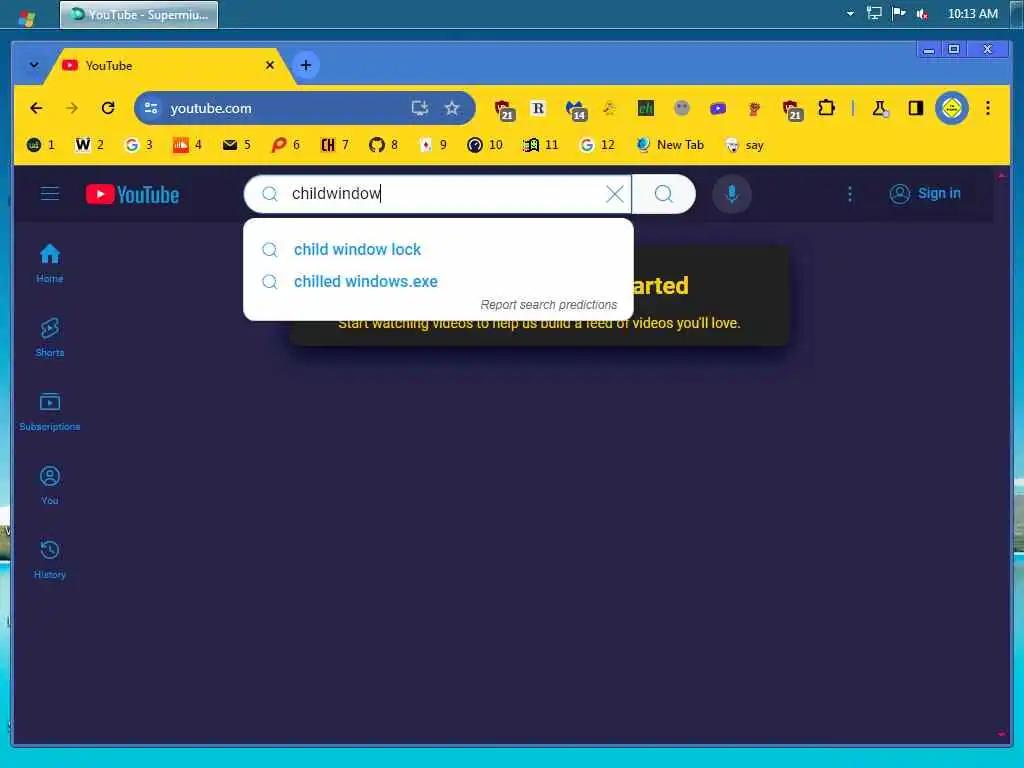Click 'Report search predictions' link
The image size is (1024, 768).
(549, 305)
